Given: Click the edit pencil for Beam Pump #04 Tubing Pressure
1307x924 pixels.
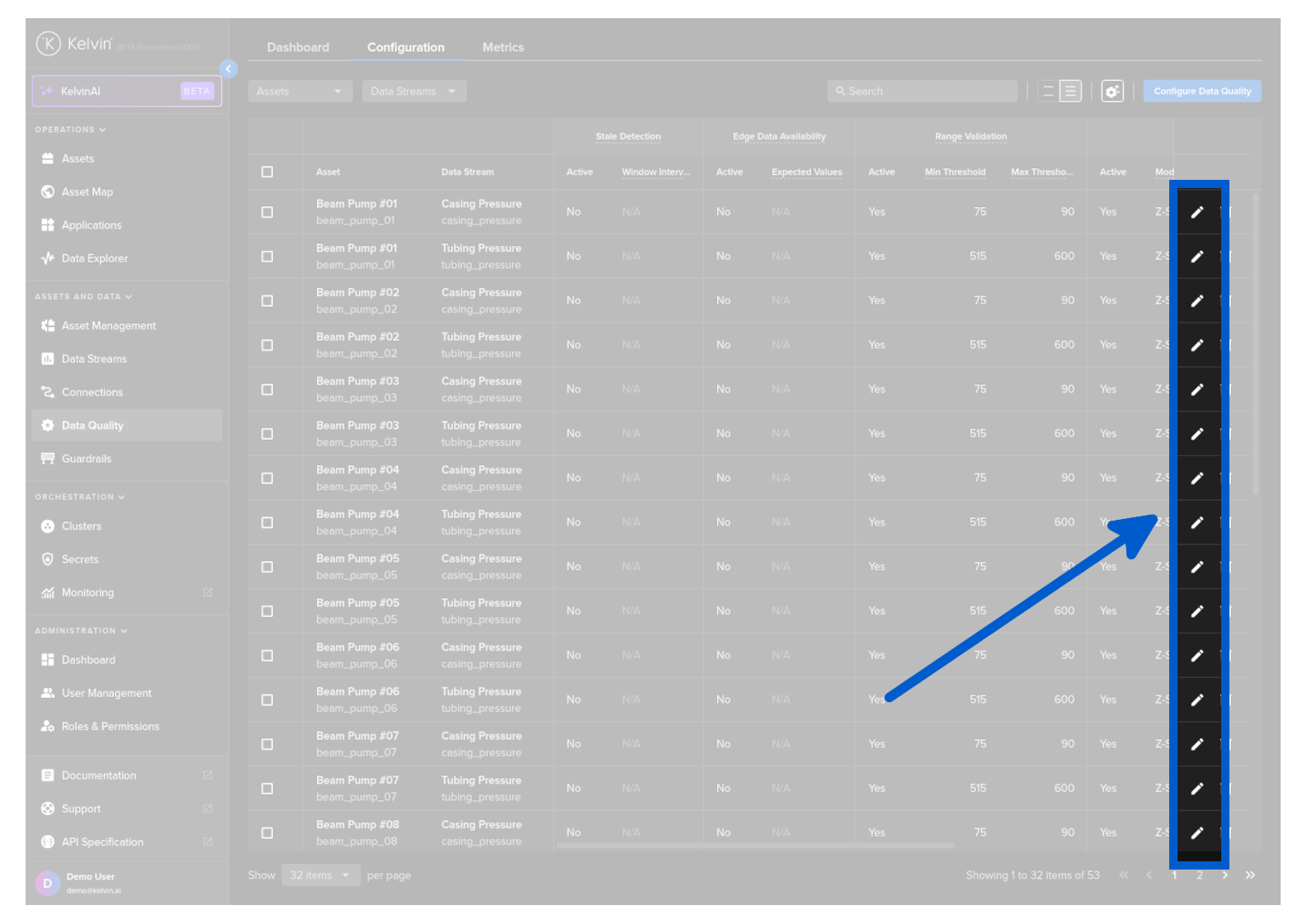Looking at the screenshot, I should [x=1197, y=522].
